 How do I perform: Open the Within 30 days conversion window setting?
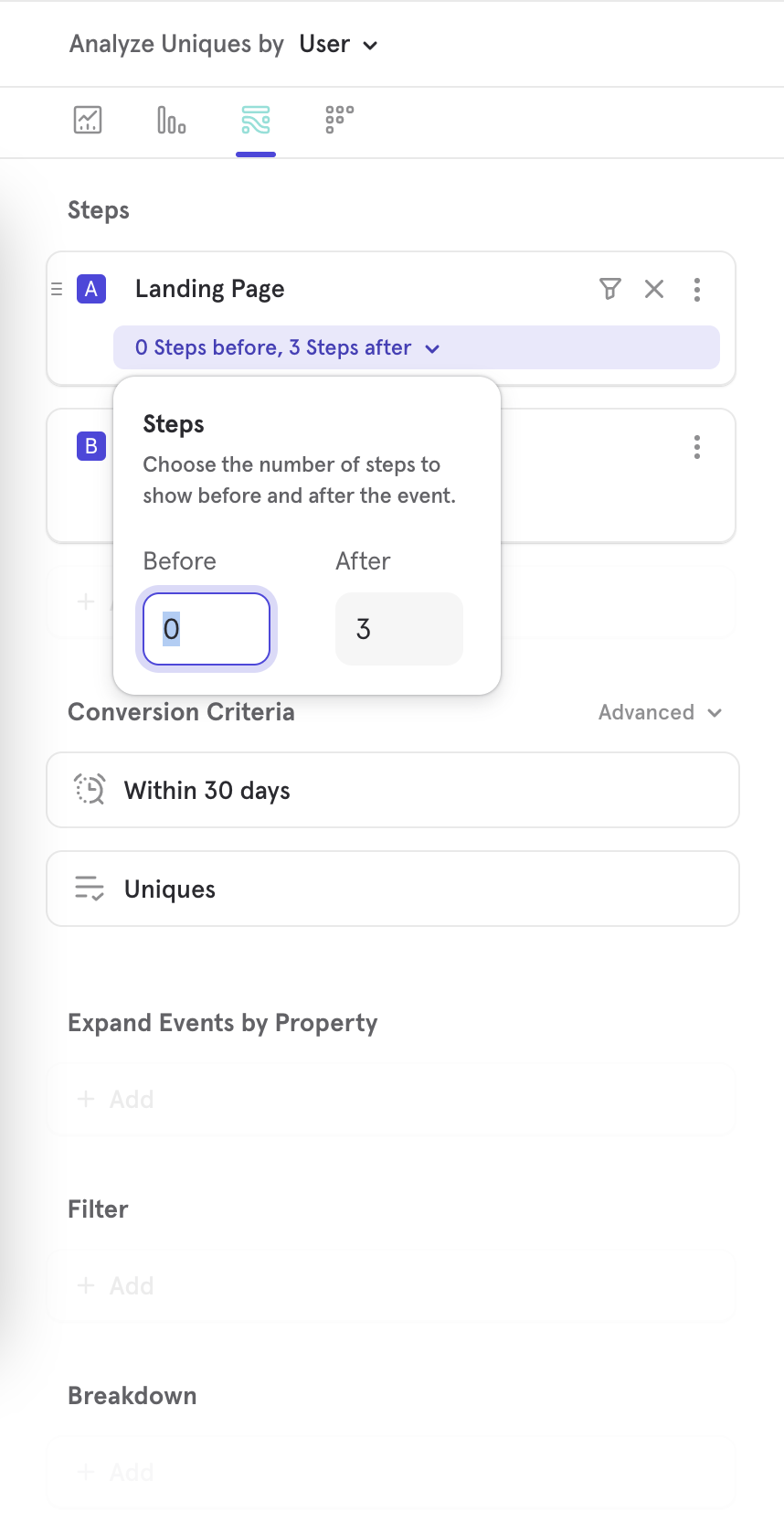coord(392,789)
